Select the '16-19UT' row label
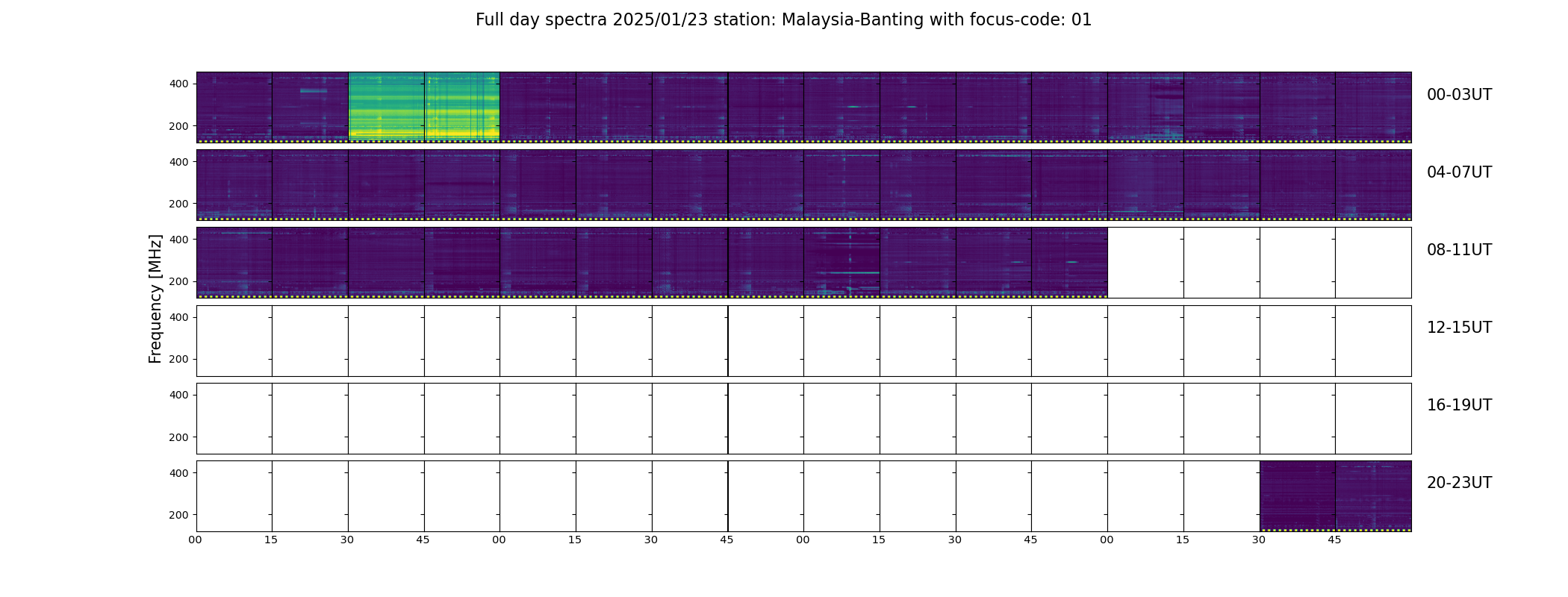The image size is (1568, 597). pyautogui.click(x=1459, y=405)
